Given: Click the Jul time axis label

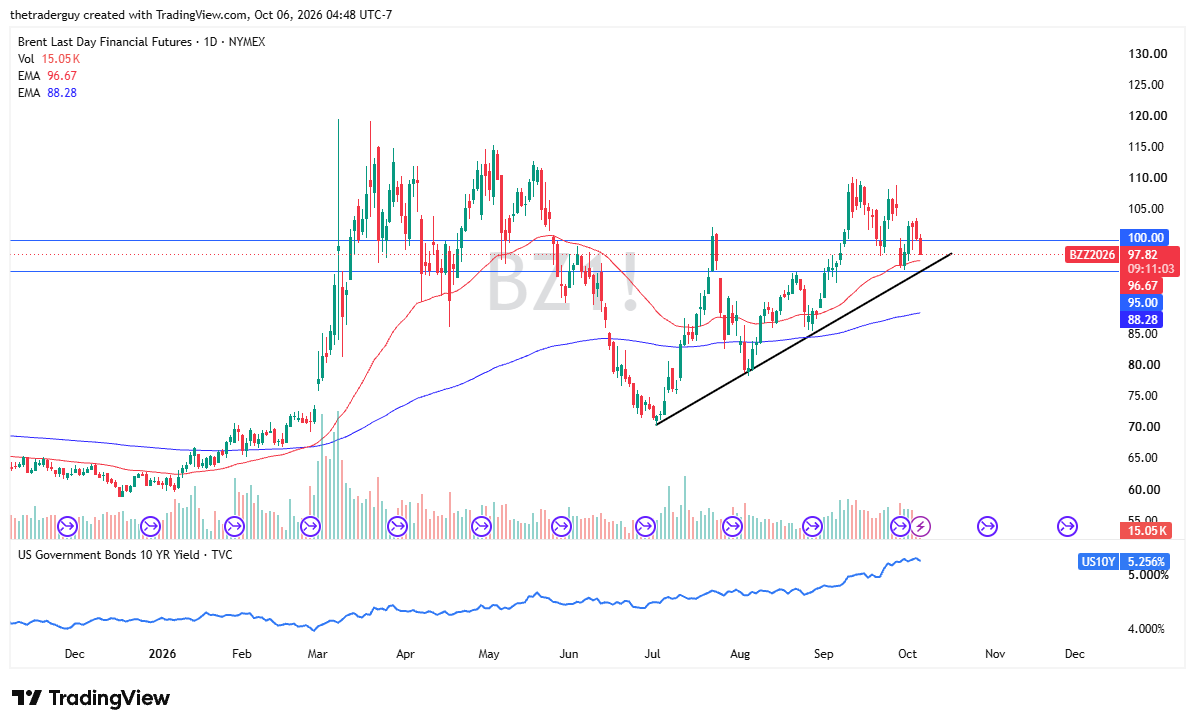Looking at the screenshot, I should coord(652,653).
